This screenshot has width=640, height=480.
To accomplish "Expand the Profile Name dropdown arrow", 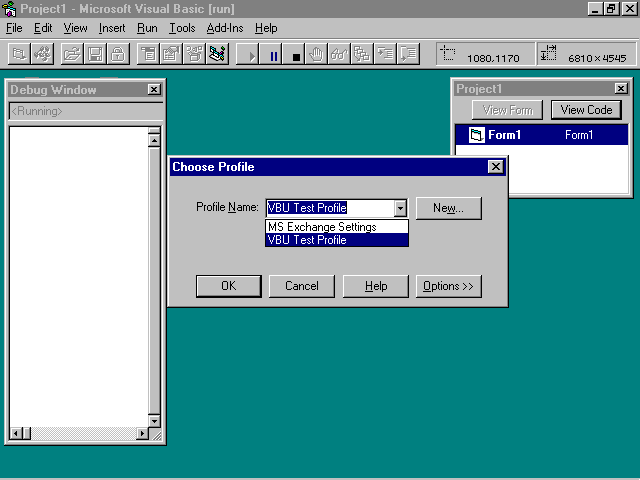I will [400, 208].
